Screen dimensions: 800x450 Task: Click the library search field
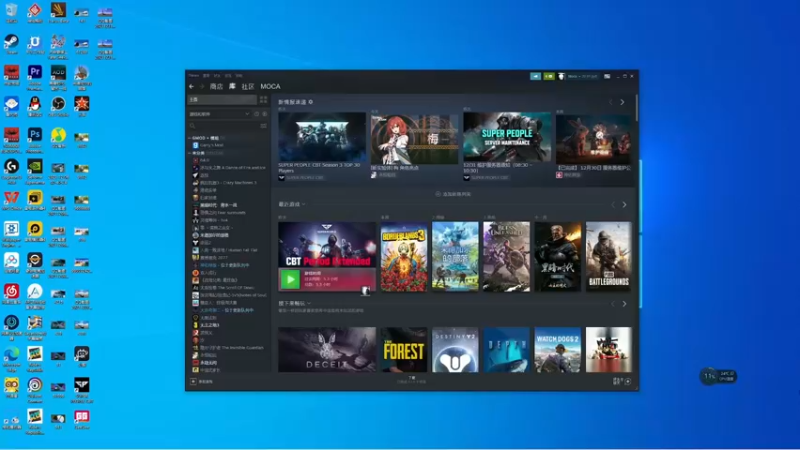click(x=223, y=126)
